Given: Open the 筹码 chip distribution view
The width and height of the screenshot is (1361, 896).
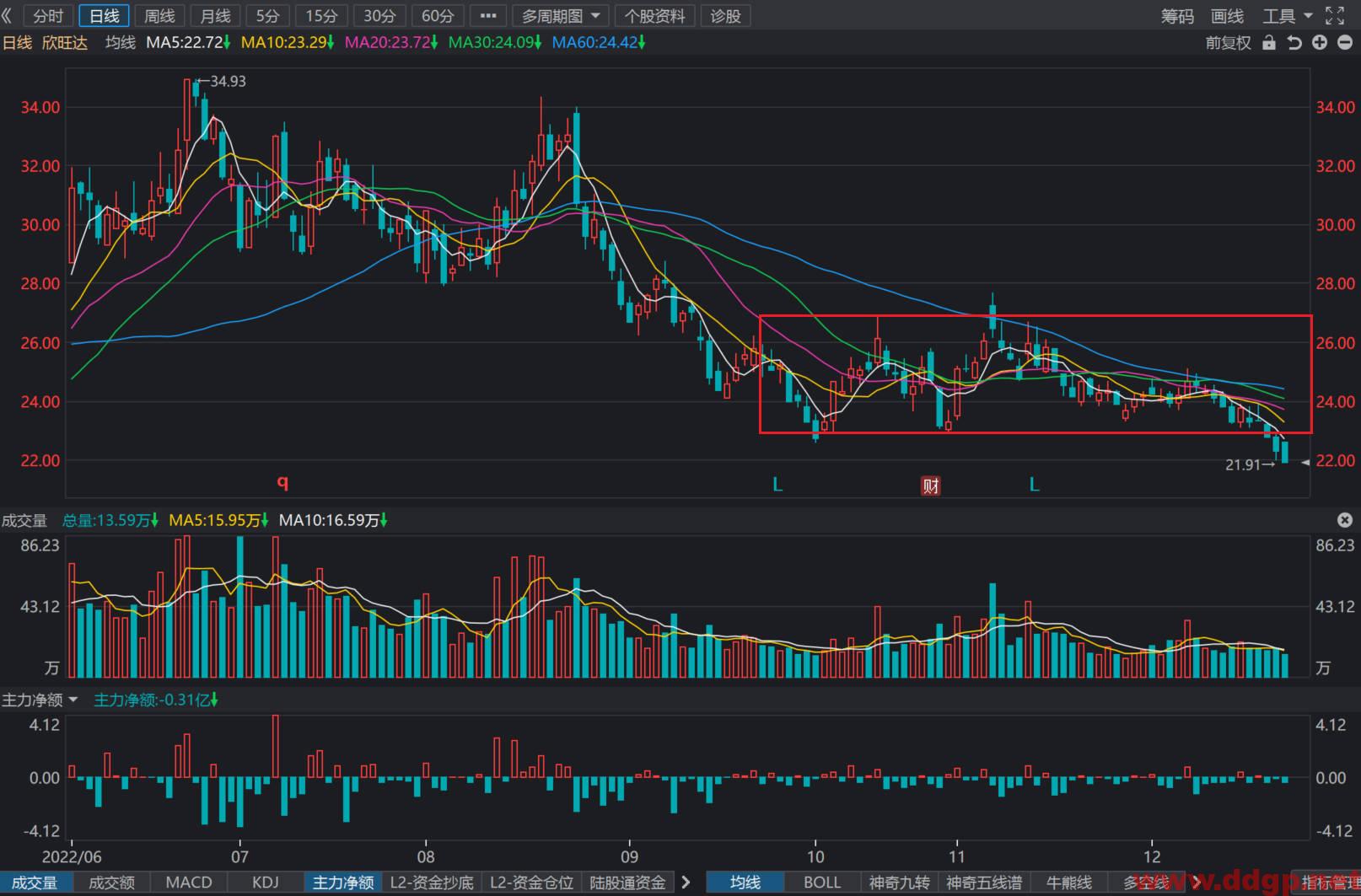Looking at the screenshot, I should (x=1177, y=15).
